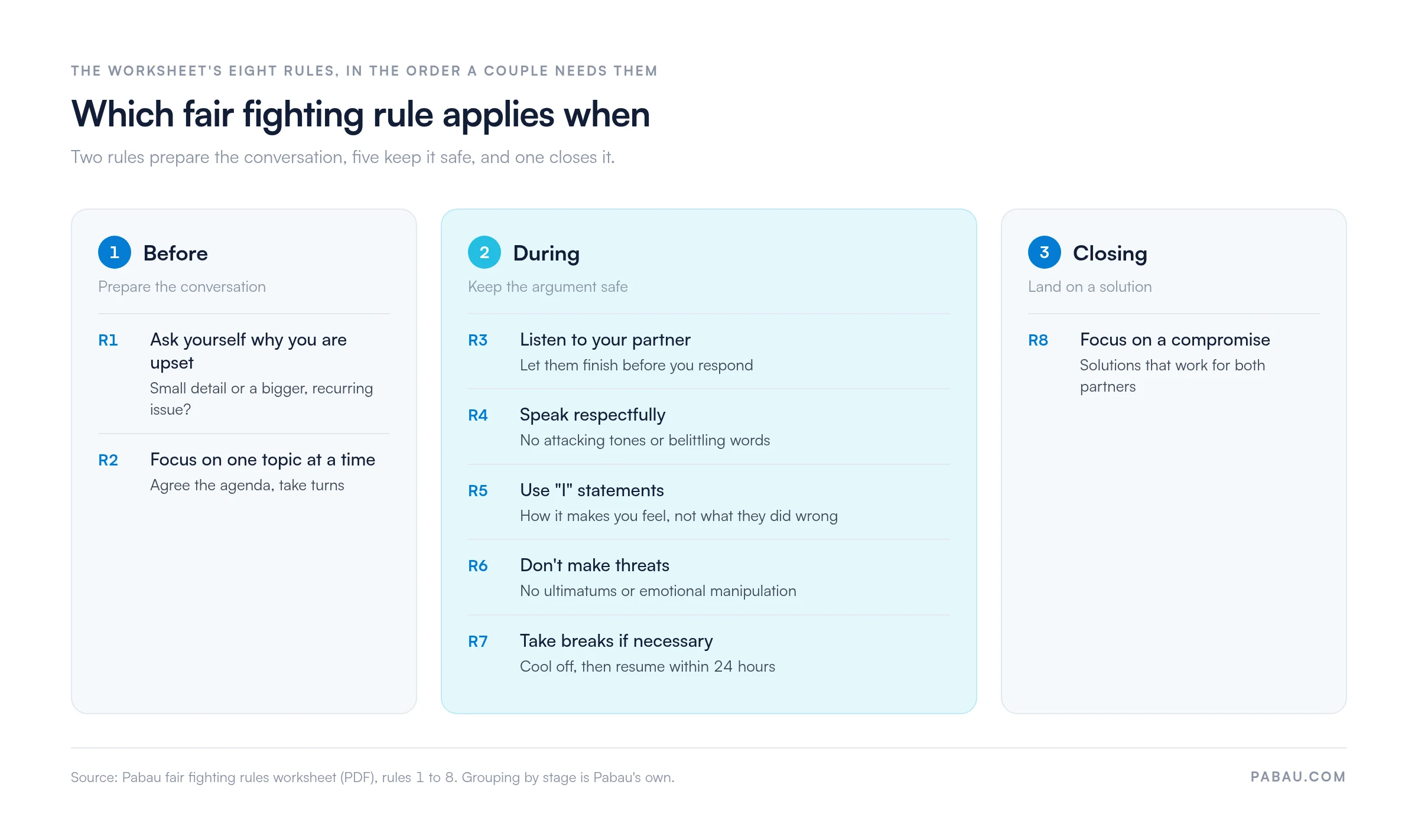
Task: Click the 'During' stage heading
Action: coord(547,253)
